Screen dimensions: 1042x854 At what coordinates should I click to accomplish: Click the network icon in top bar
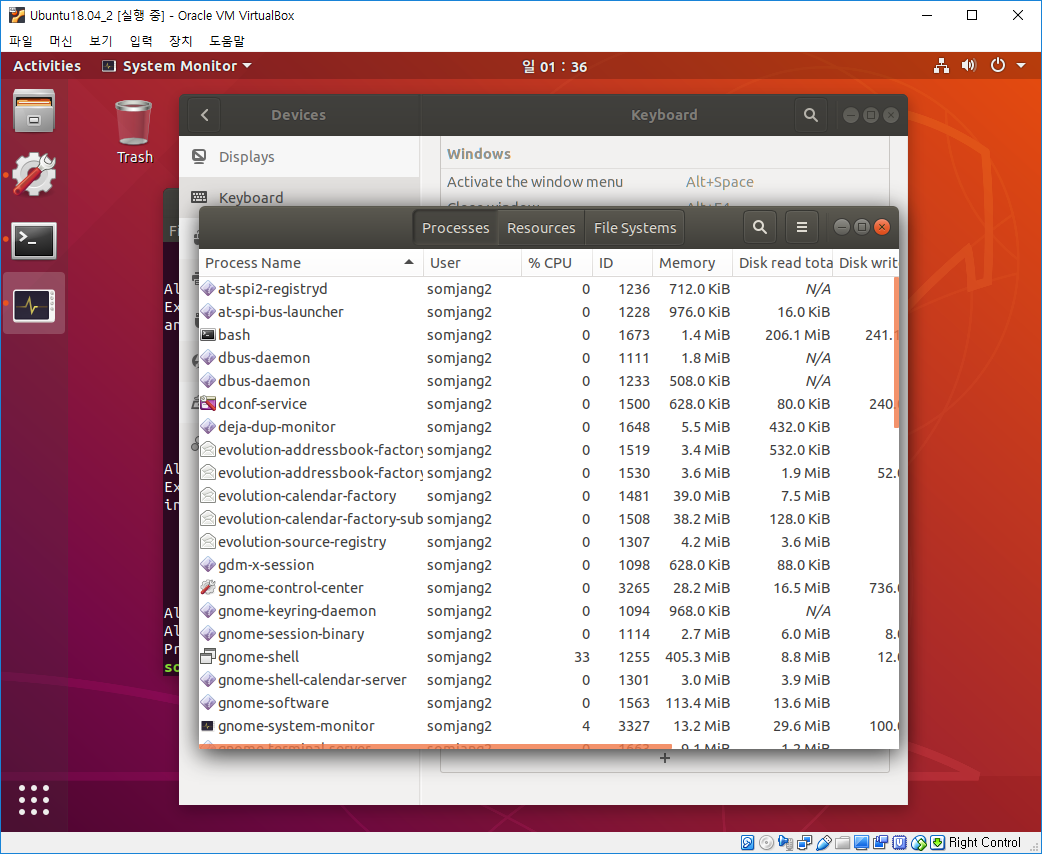(941, 66)
